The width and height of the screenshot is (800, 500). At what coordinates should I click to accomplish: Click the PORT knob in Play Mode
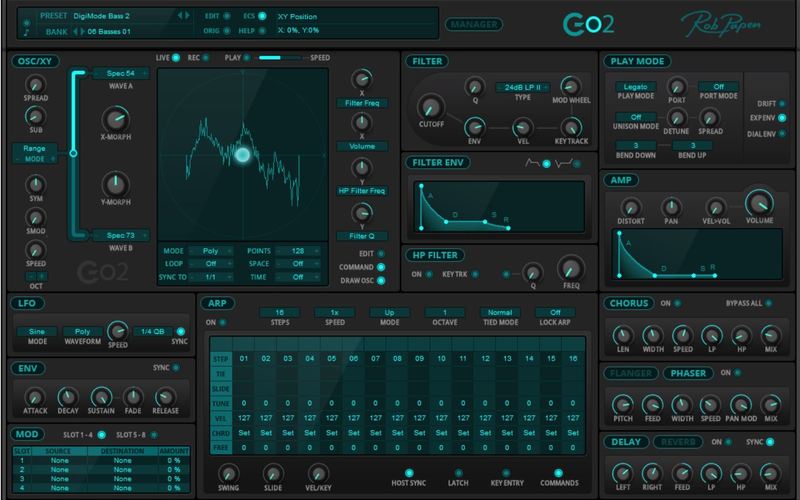click(x=677, y=86)
